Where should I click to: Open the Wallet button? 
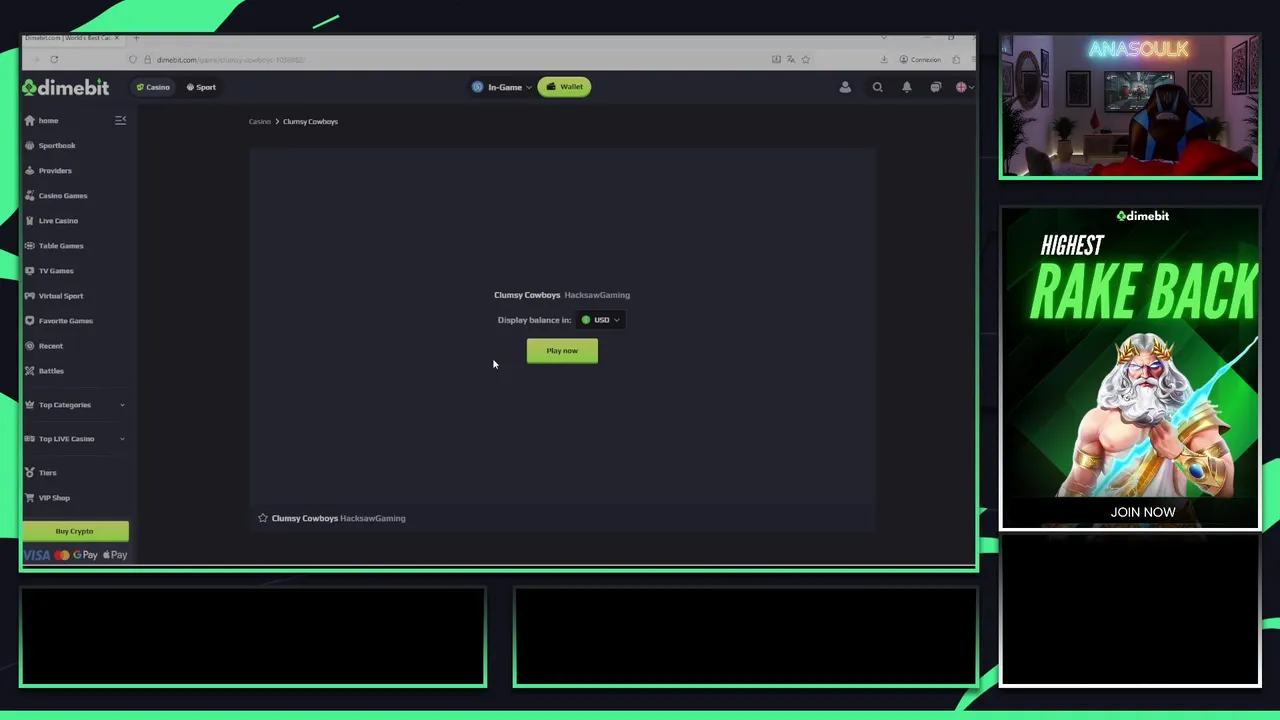pos(564,87)
